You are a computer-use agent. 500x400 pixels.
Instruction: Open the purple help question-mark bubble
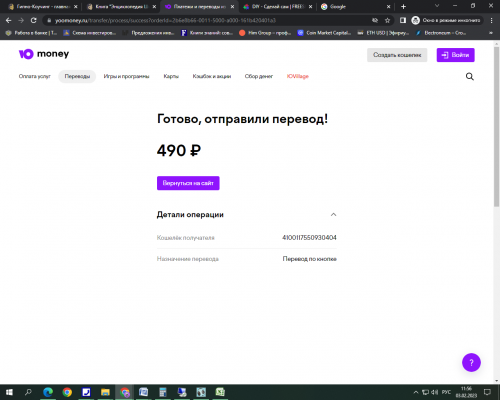click(x=471, y=362)
